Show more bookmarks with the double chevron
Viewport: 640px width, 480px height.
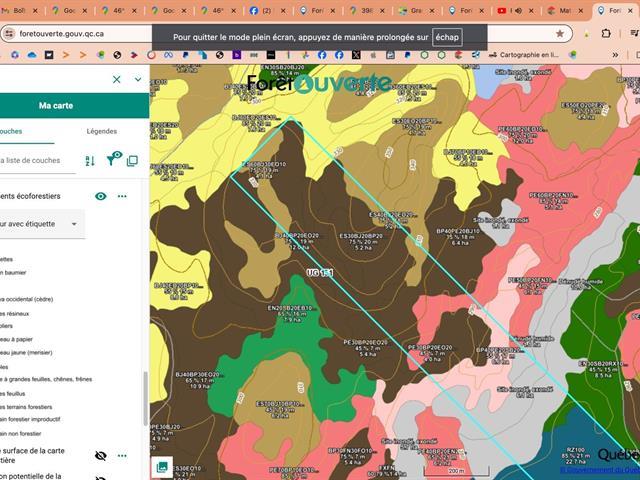coord(615,55)
